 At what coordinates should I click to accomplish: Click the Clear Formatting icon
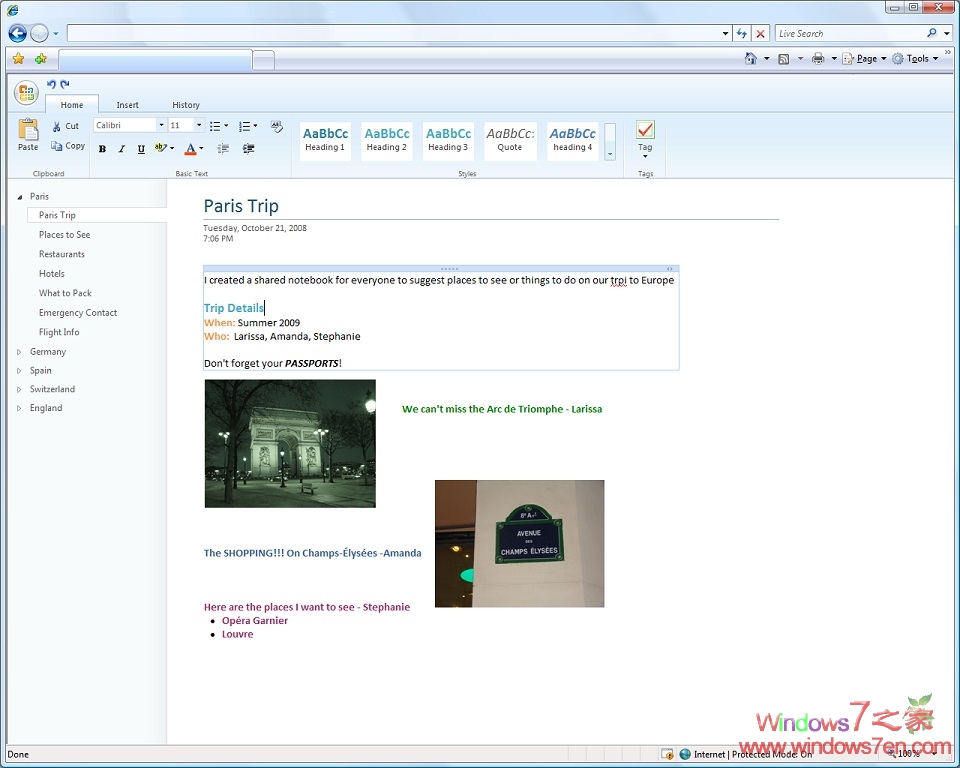(x=277, y=127)
